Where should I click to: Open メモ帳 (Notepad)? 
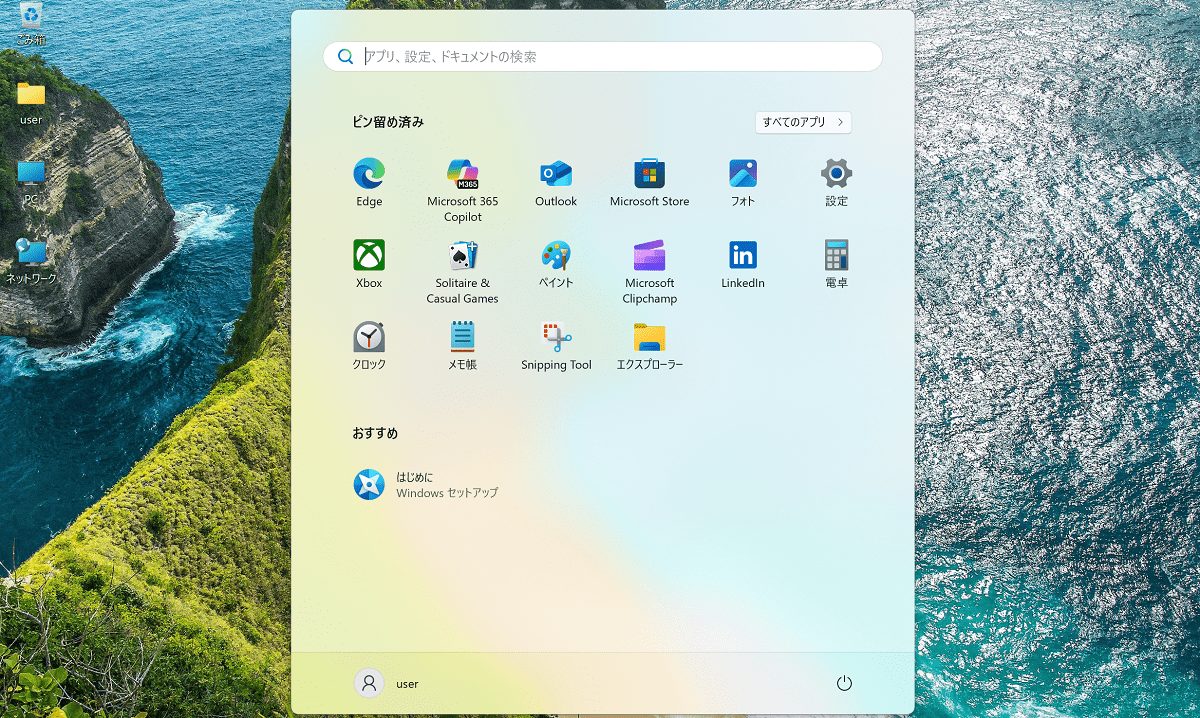[463, 346]
